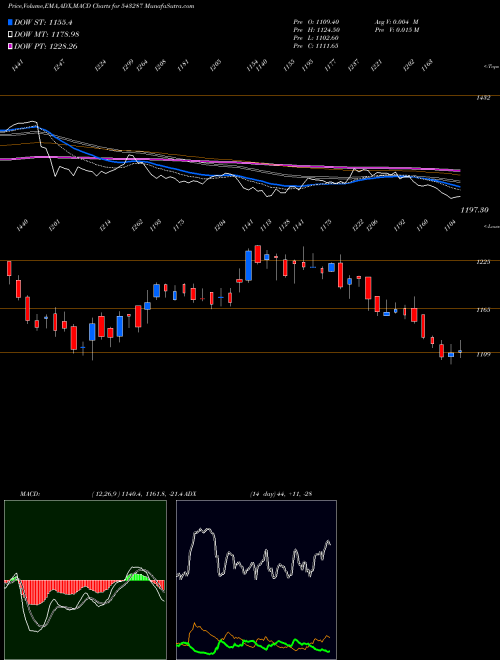
Task: Click the 1441 top value at far left
Action: (17, 66)
